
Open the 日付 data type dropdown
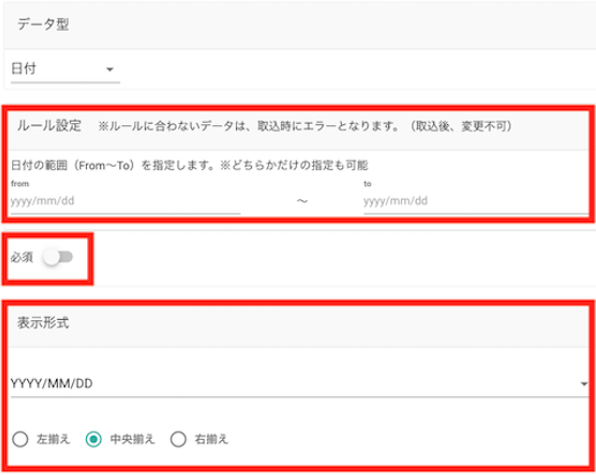click(65, 70)
